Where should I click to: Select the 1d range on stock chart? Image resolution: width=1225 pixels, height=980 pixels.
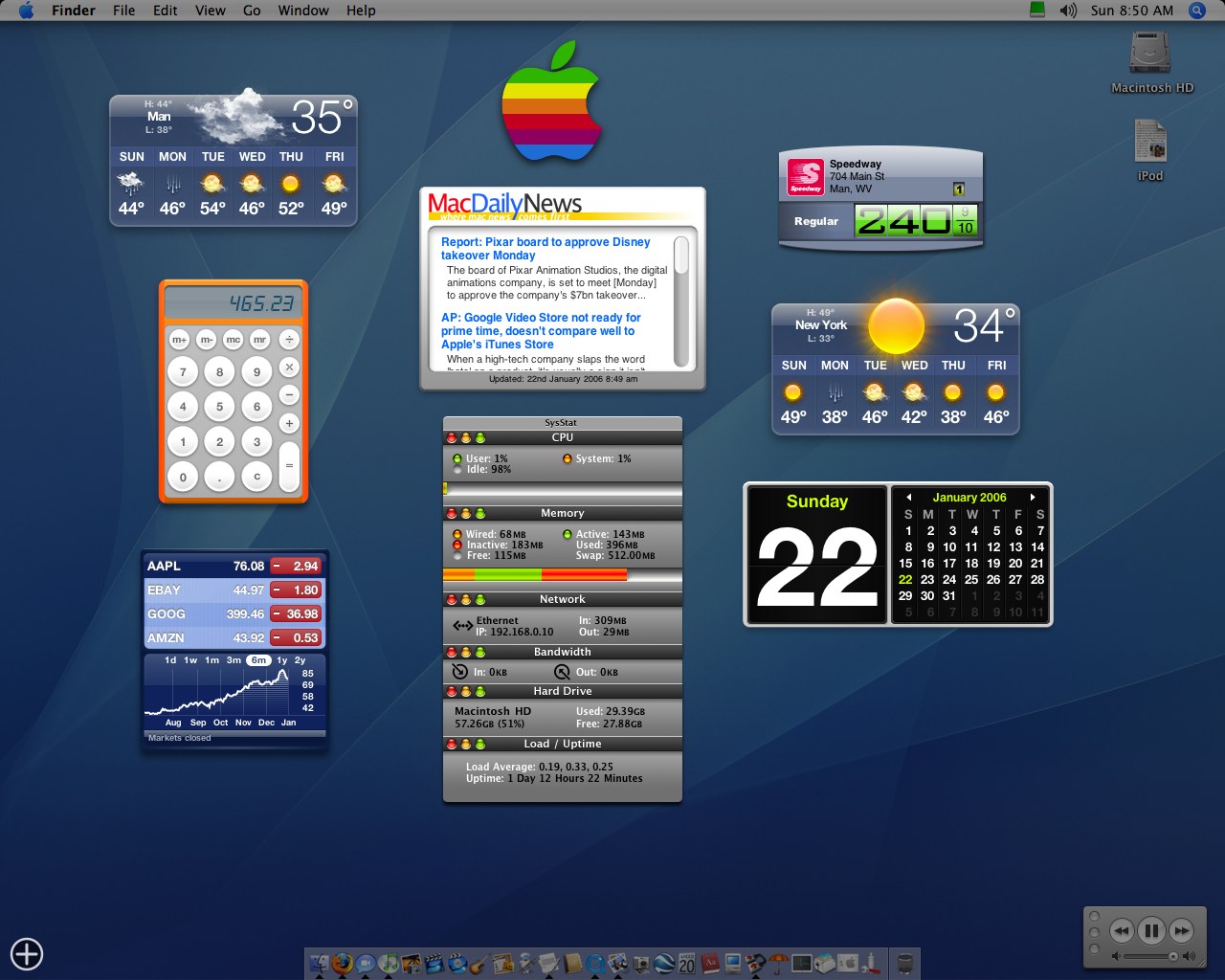170,660
